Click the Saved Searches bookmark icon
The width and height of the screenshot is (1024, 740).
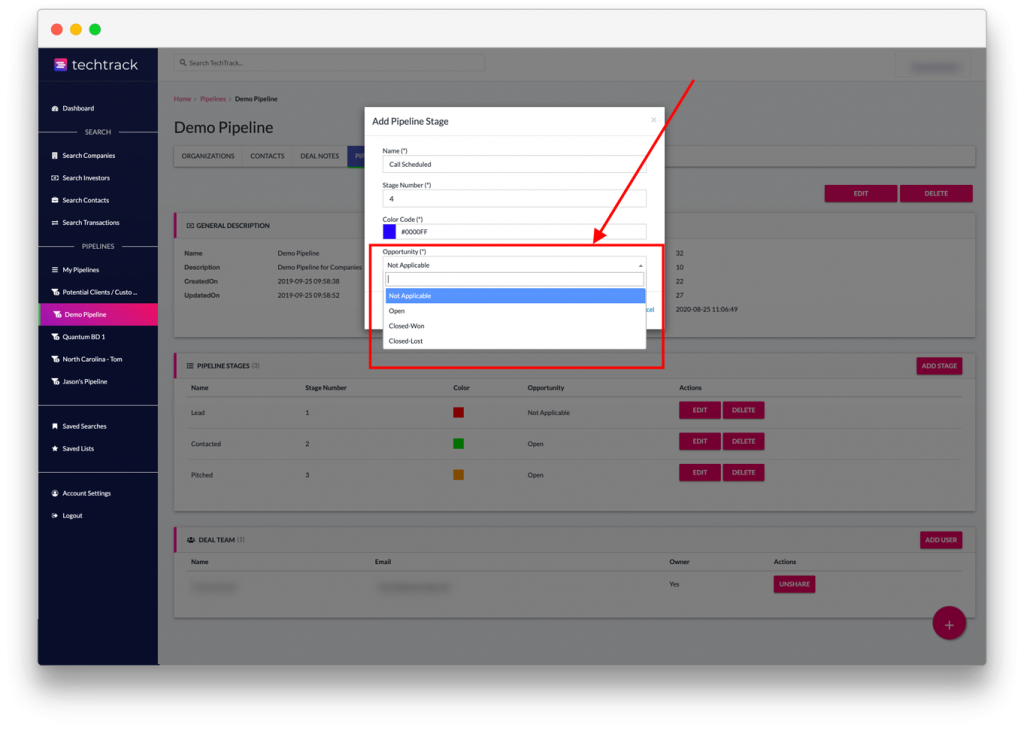(x=54, y=426)
